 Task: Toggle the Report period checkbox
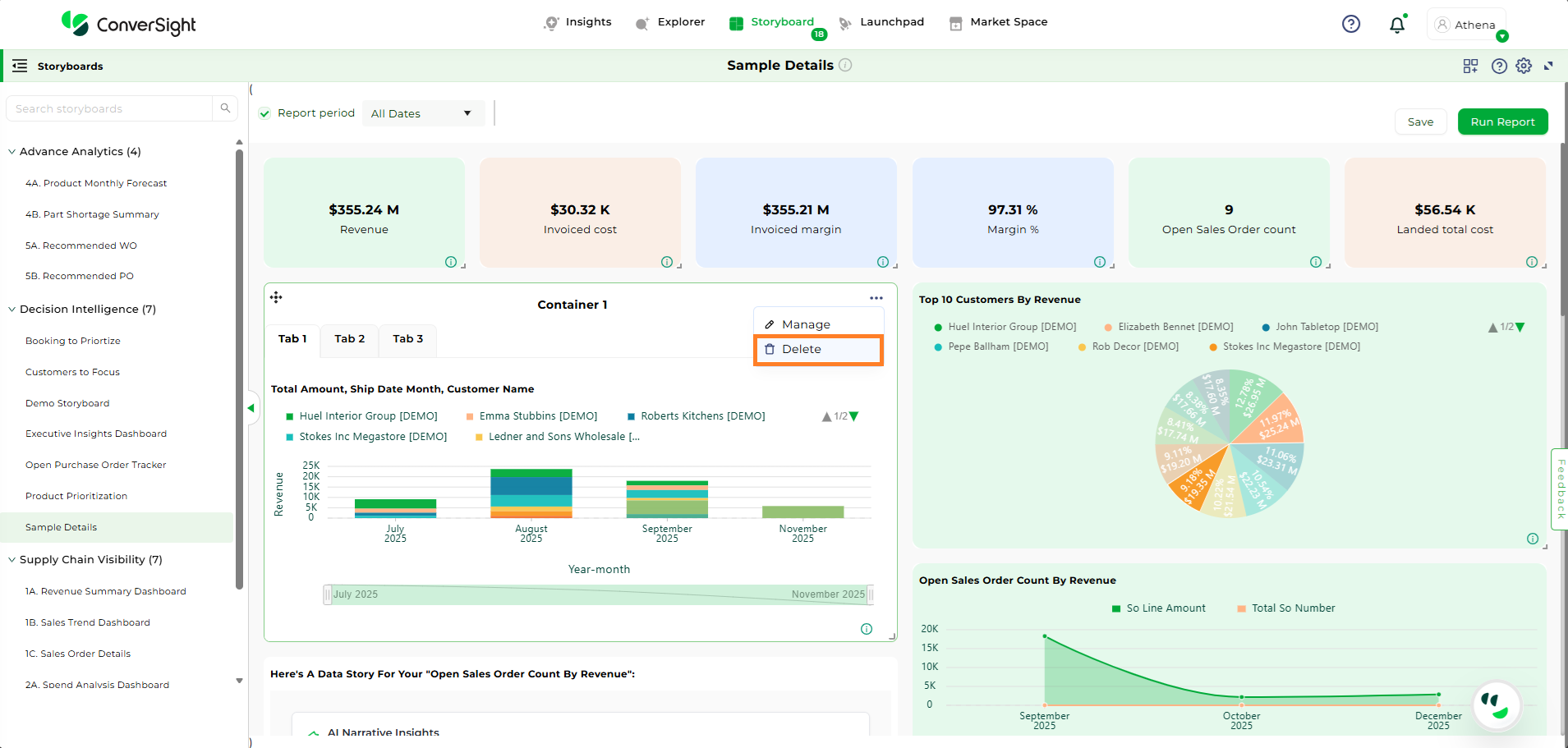point(264,113)
